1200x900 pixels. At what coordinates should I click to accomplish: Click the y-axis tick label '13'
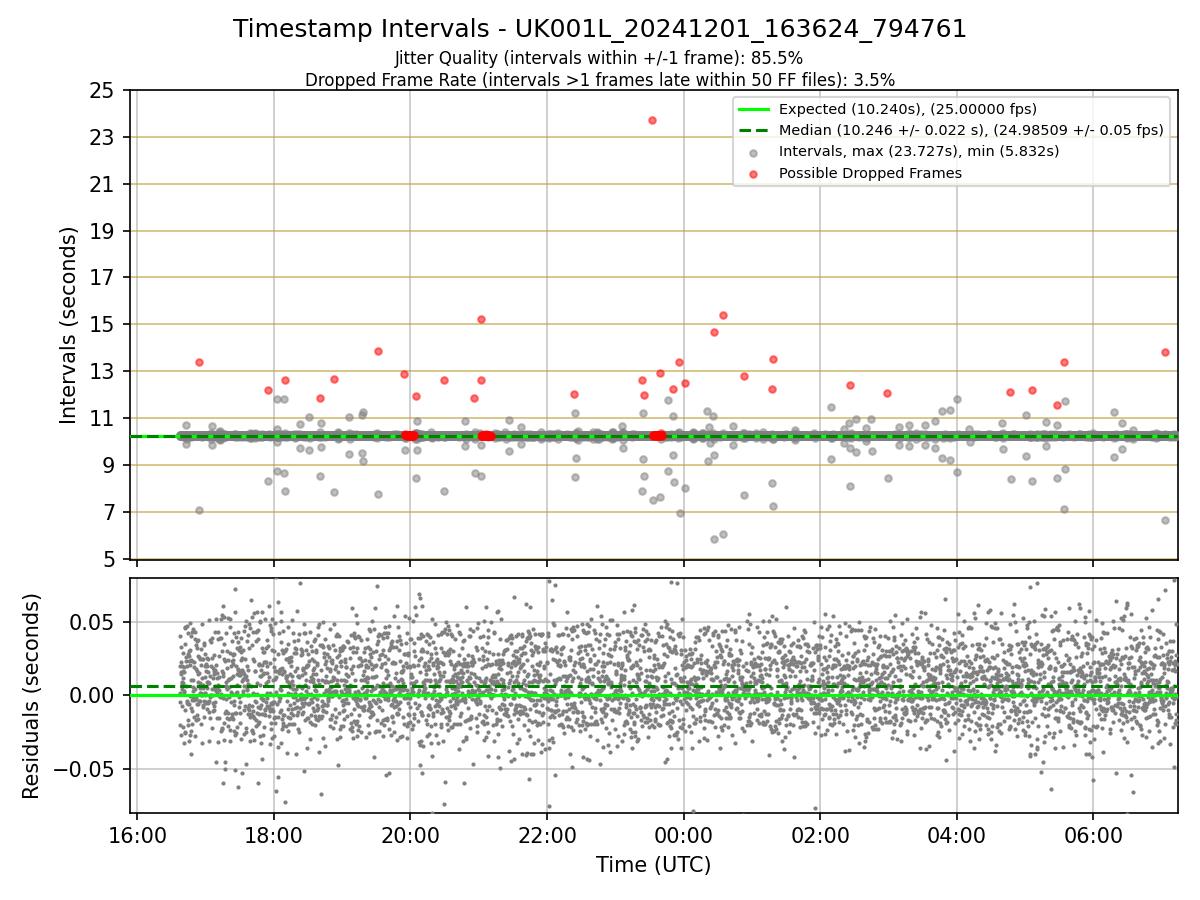103,372
